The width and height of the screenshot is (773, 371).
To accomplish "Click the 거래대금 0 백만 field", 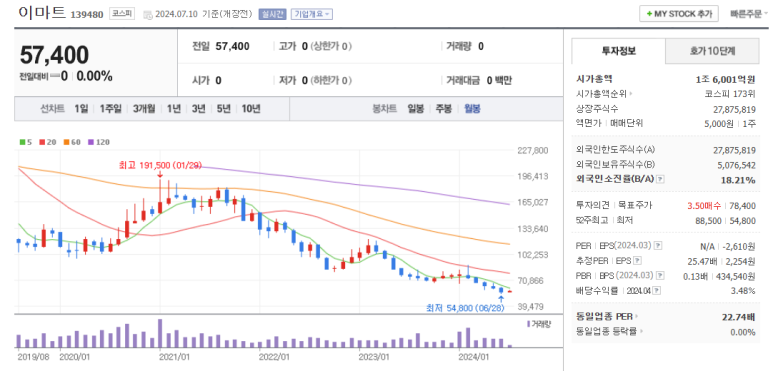I will pos(479,80).
